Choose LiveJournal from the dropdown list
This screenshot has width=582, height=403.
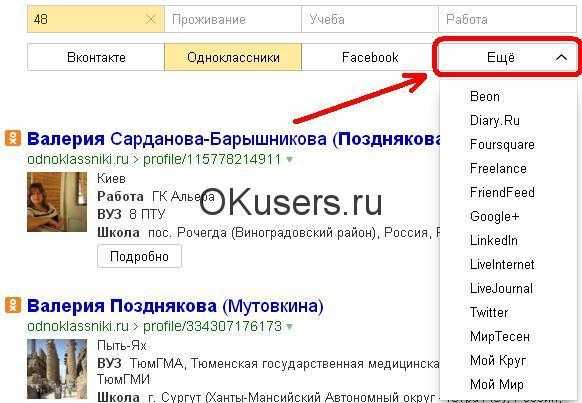pyautogui.click(x=501, y=288)
